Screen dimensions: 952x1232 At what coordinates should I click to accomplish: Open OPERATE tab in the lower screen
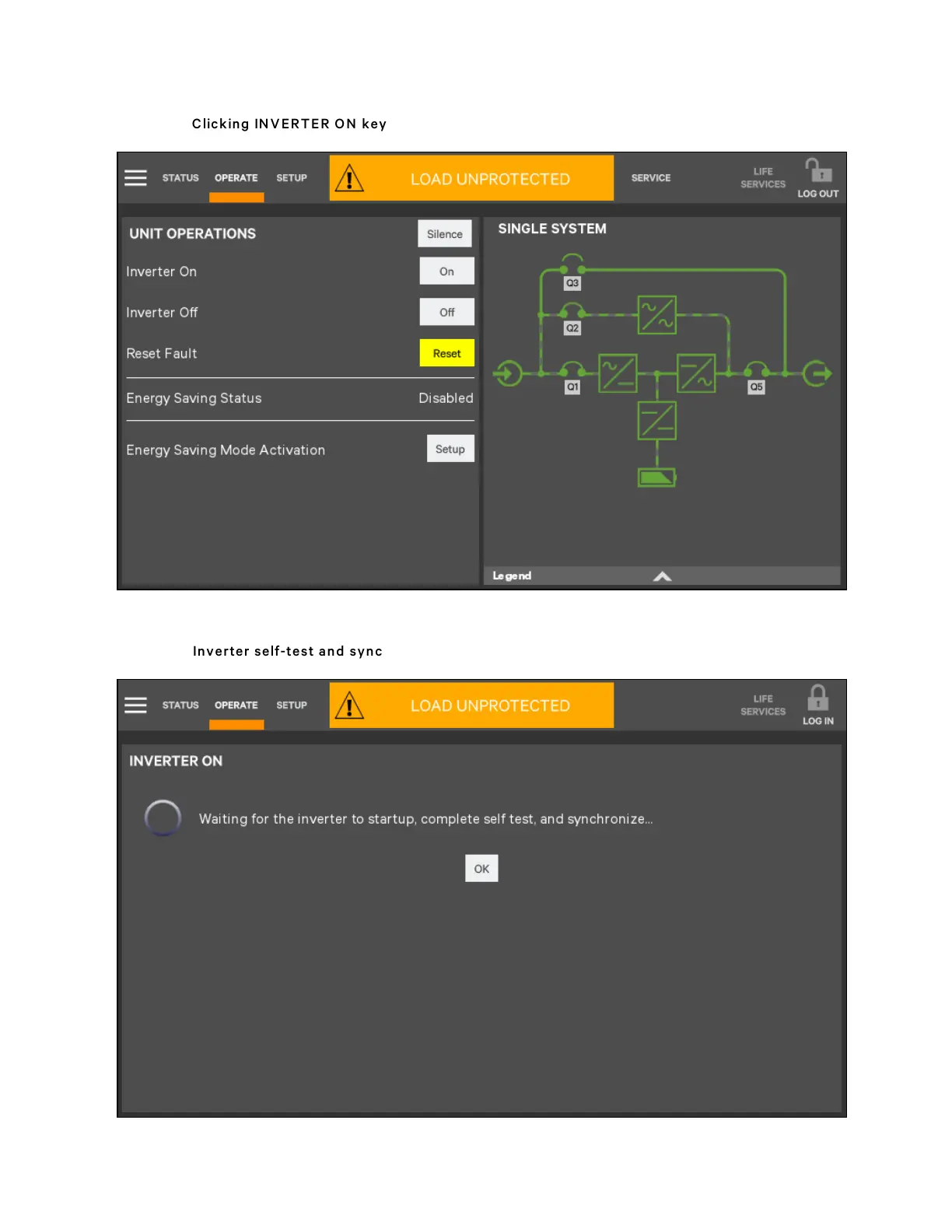coord(236,705)
